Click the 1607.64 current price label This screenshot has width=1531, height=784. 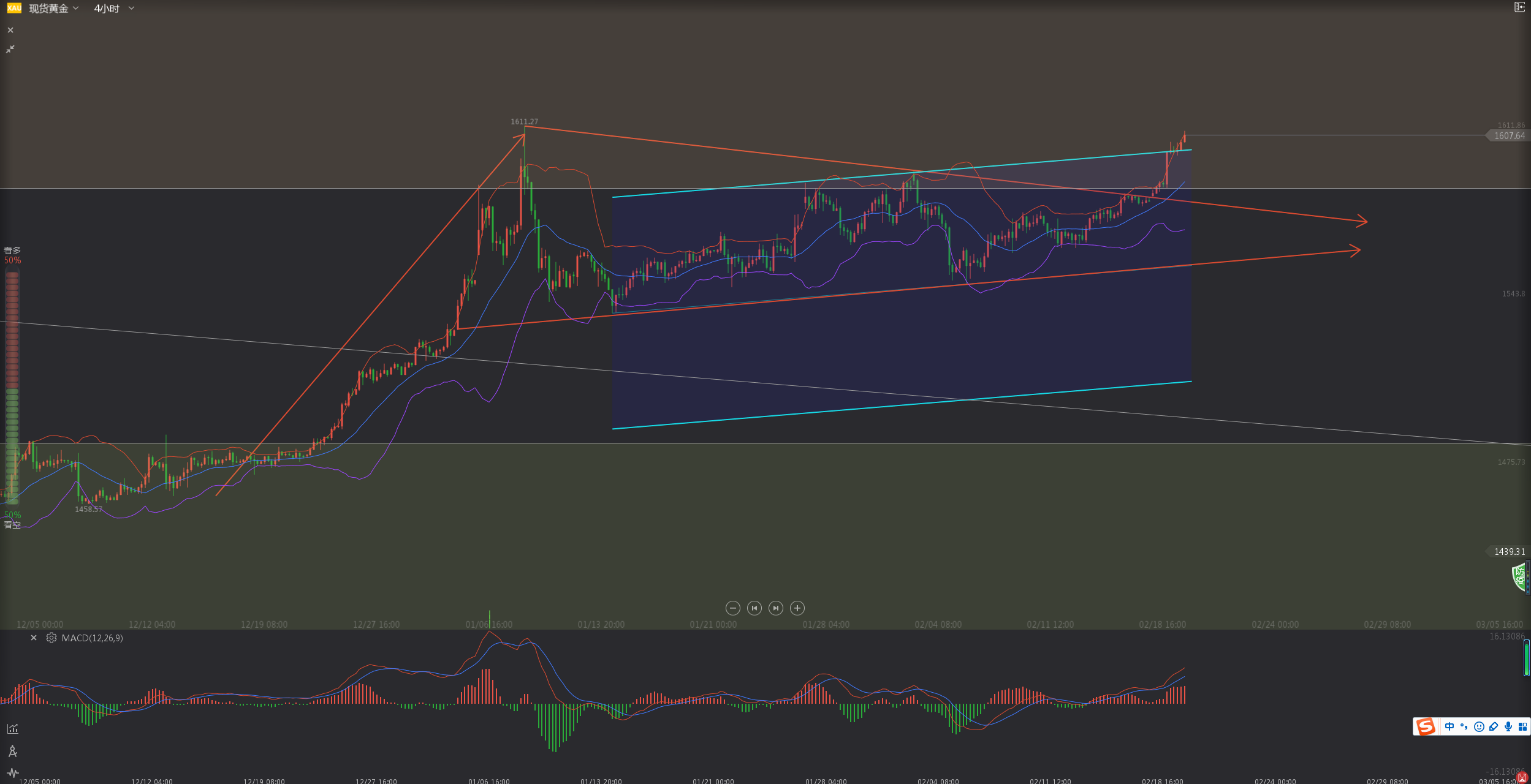point(1509,136)
